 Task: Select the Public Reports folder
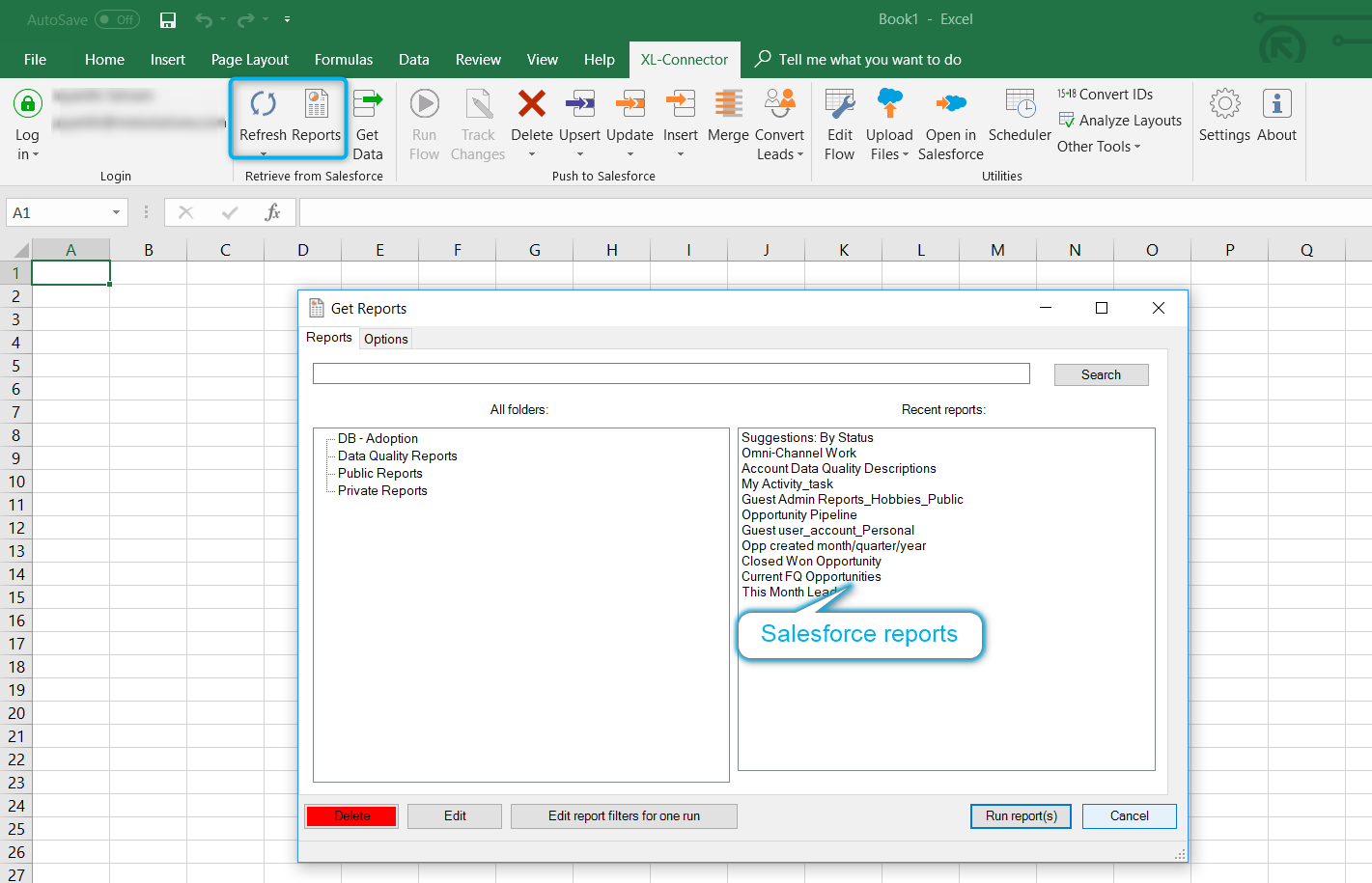point(380,473)
